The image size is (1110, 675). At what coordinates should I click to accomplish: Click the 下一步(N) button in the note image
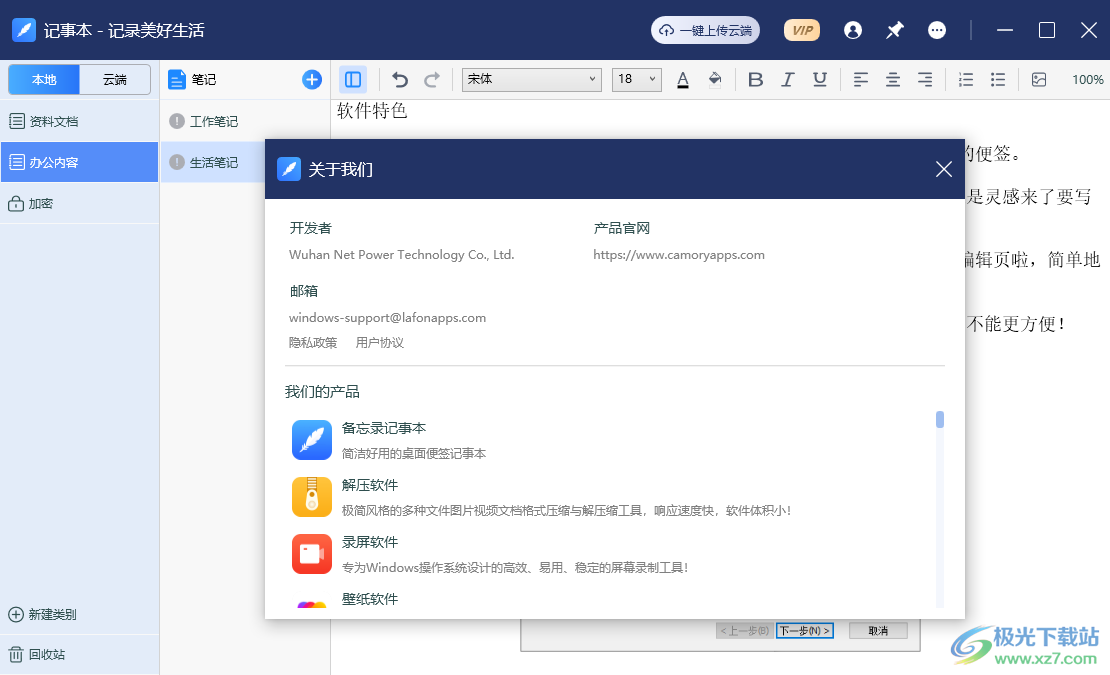click(x=804, y=630)
